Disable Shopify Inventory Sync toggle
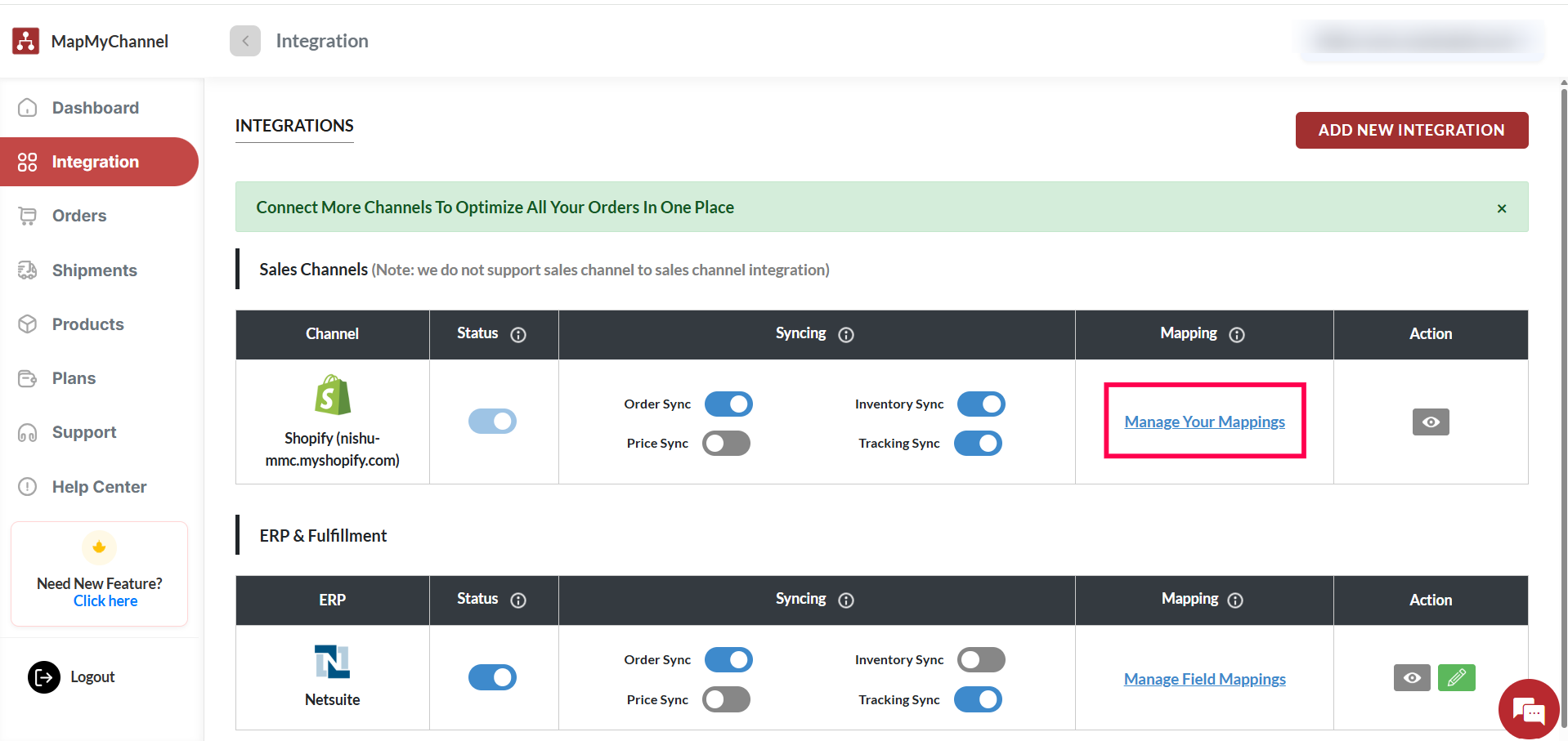Viewport: 1568px width, 741px height. pyautogui.click(x=981, y=404)
